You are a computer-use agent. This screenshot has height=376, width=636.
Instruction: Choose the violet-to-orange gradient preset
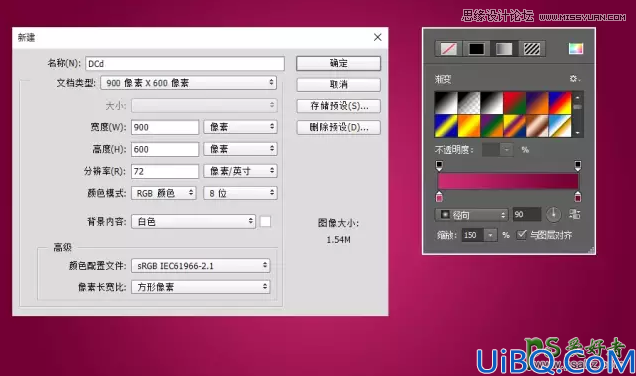click(537, 103)
